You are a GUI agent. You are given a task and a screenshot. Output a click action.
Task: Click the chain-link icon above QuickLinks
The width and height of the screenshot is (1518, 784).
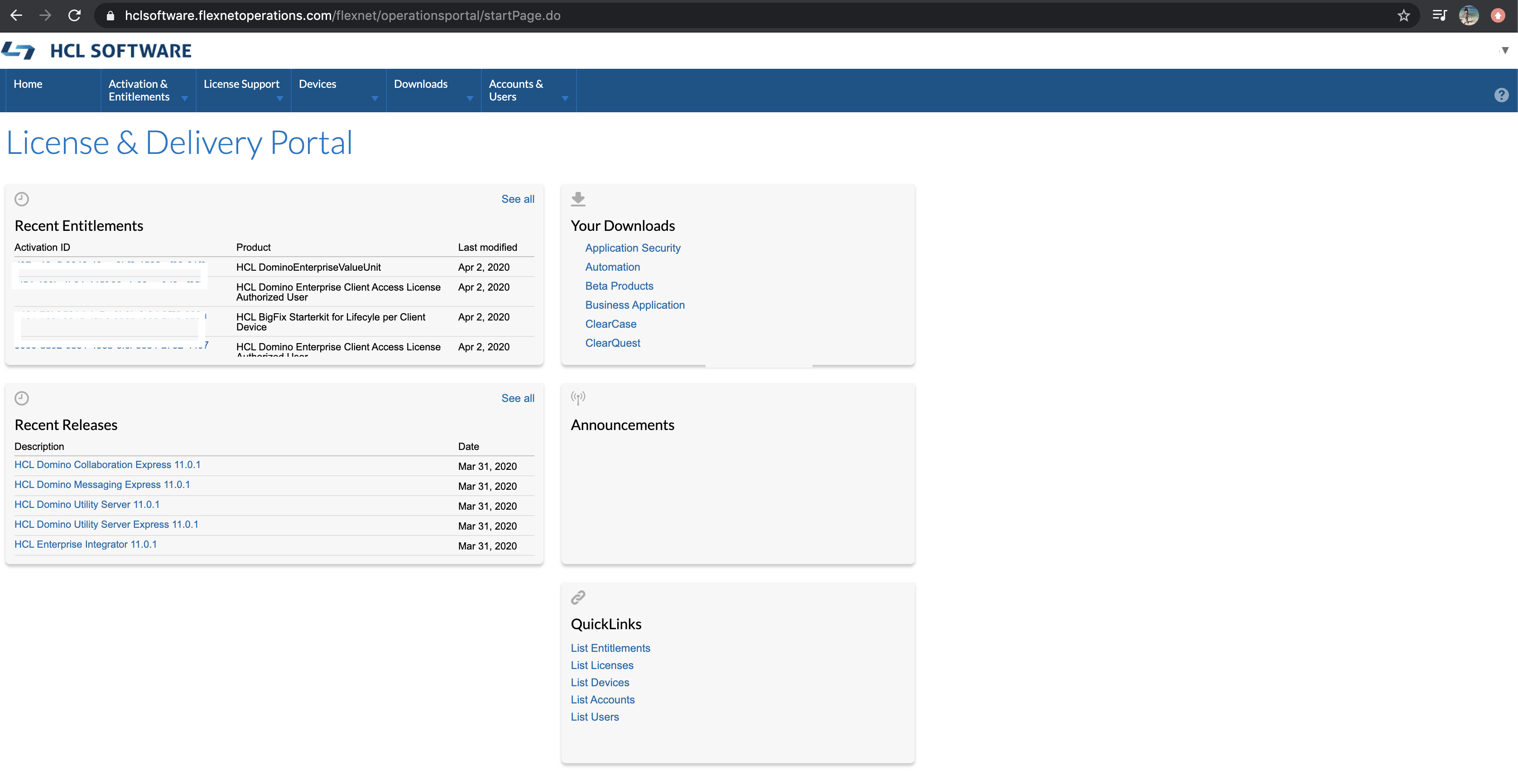[x=578, y=597]
